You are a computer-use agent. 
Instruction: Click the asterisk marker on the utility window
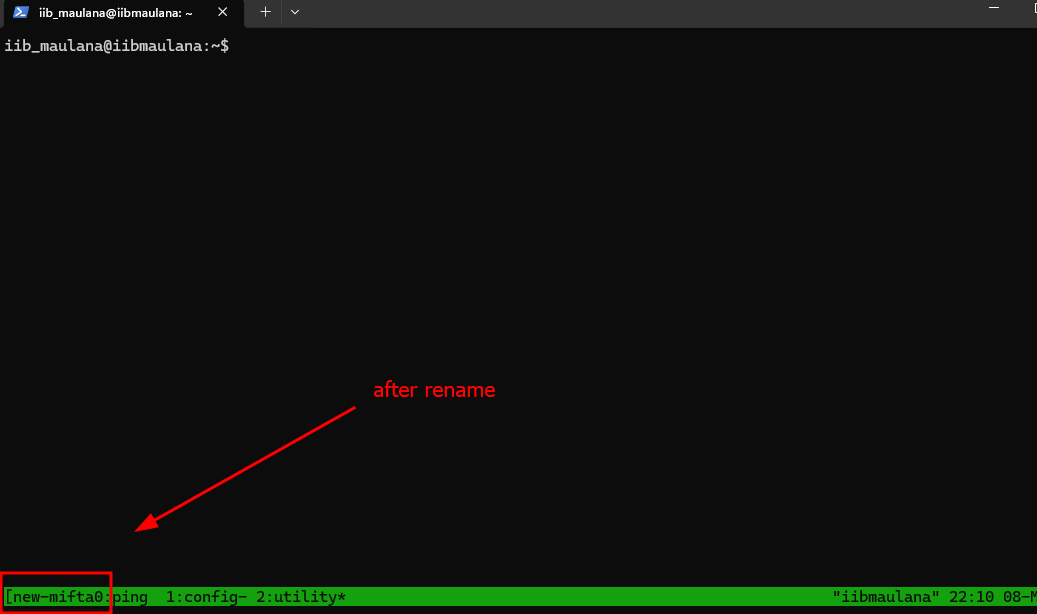(x=340, y=596)
